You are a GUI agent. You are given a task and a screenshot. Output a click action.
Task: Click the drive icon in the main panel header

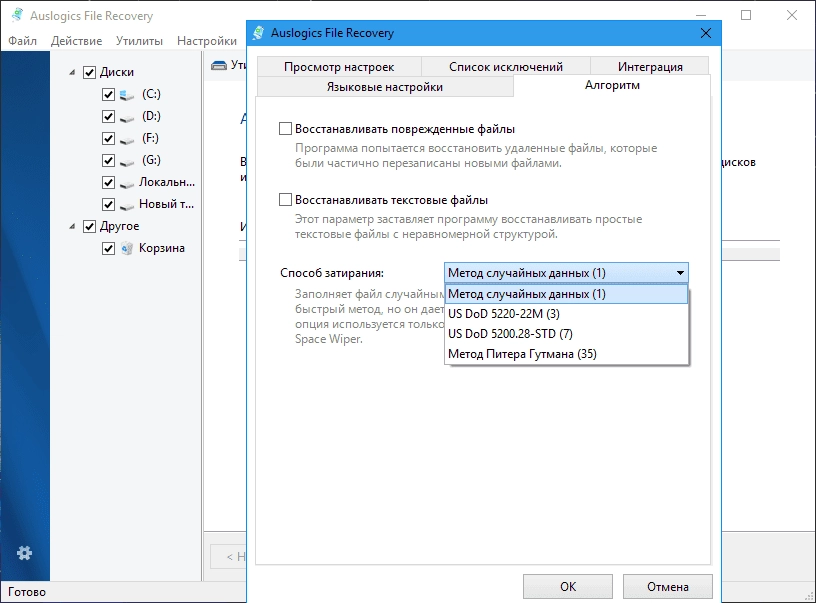pyautogui.click(x=219, y=65)
